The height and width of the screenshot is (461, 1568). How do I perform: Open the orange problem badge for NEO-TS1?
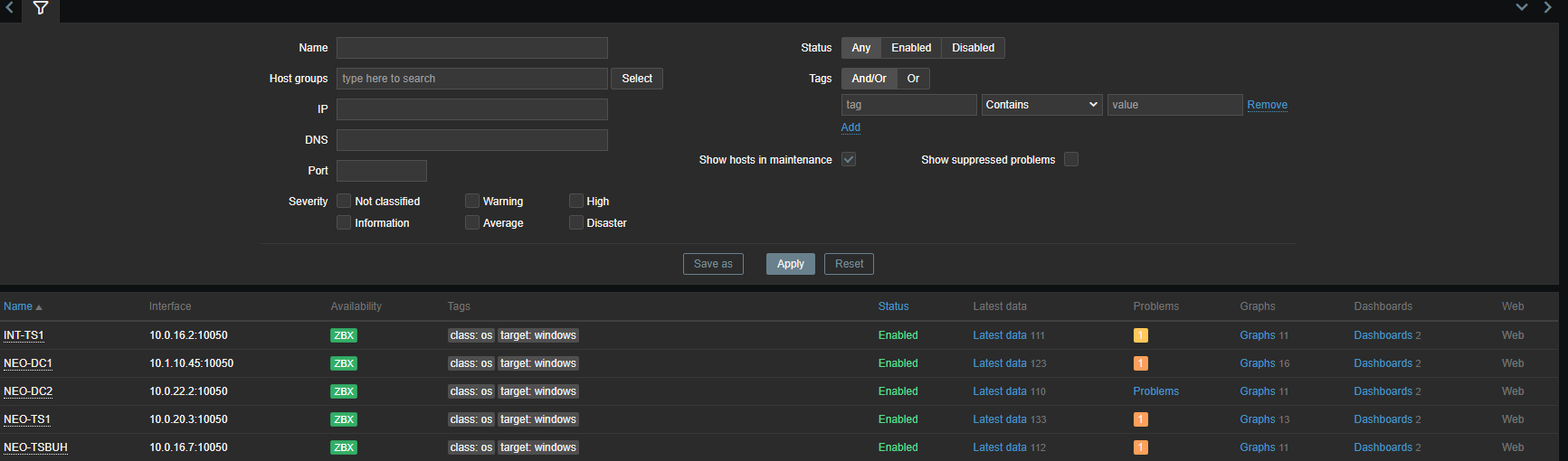[1140, 419]
